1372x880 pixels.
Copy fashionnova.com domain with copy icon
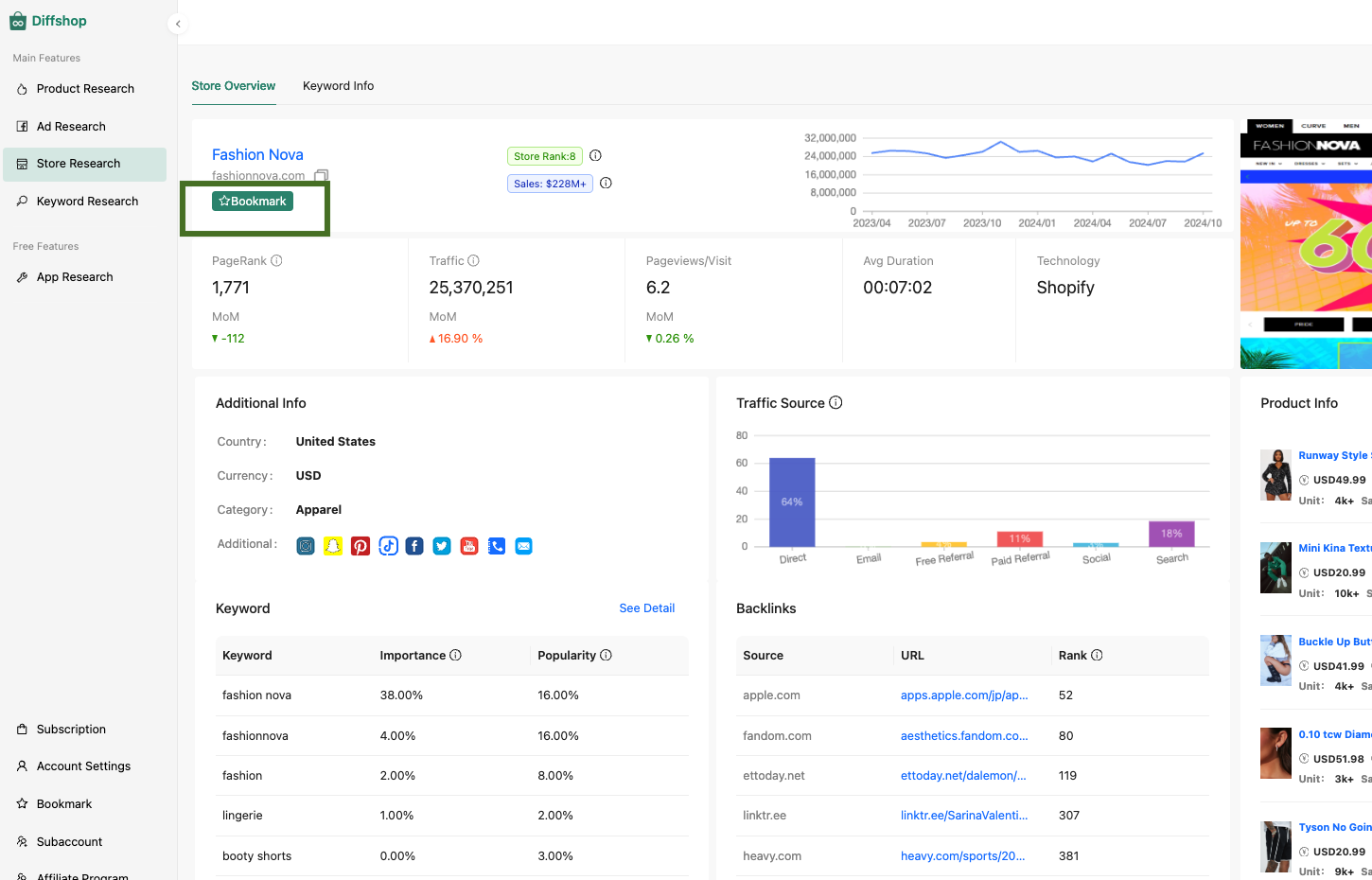coord(322,176)
